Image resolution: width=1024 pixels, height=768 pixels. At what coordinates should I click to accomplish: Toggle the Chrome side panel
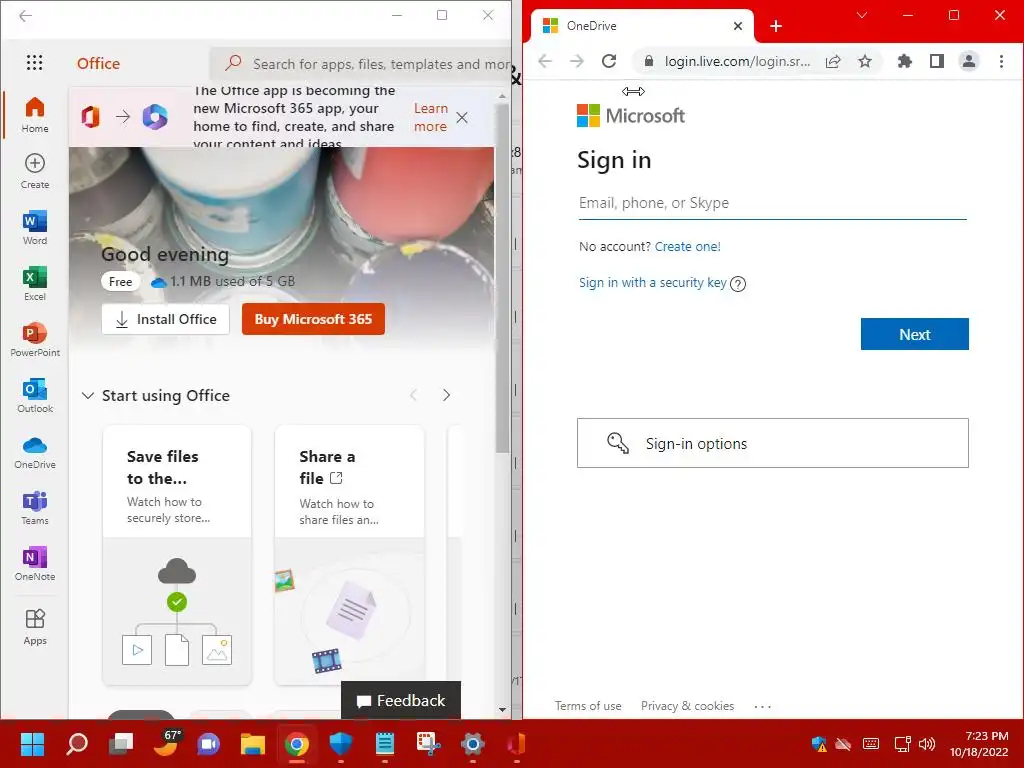click(x=936, y=61)
